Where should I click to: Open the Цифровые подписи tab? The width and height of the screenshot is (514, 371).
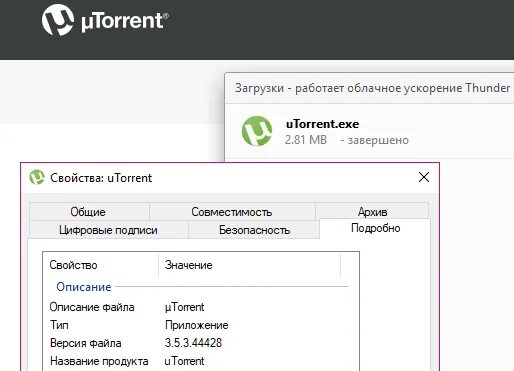coord(108,230)
